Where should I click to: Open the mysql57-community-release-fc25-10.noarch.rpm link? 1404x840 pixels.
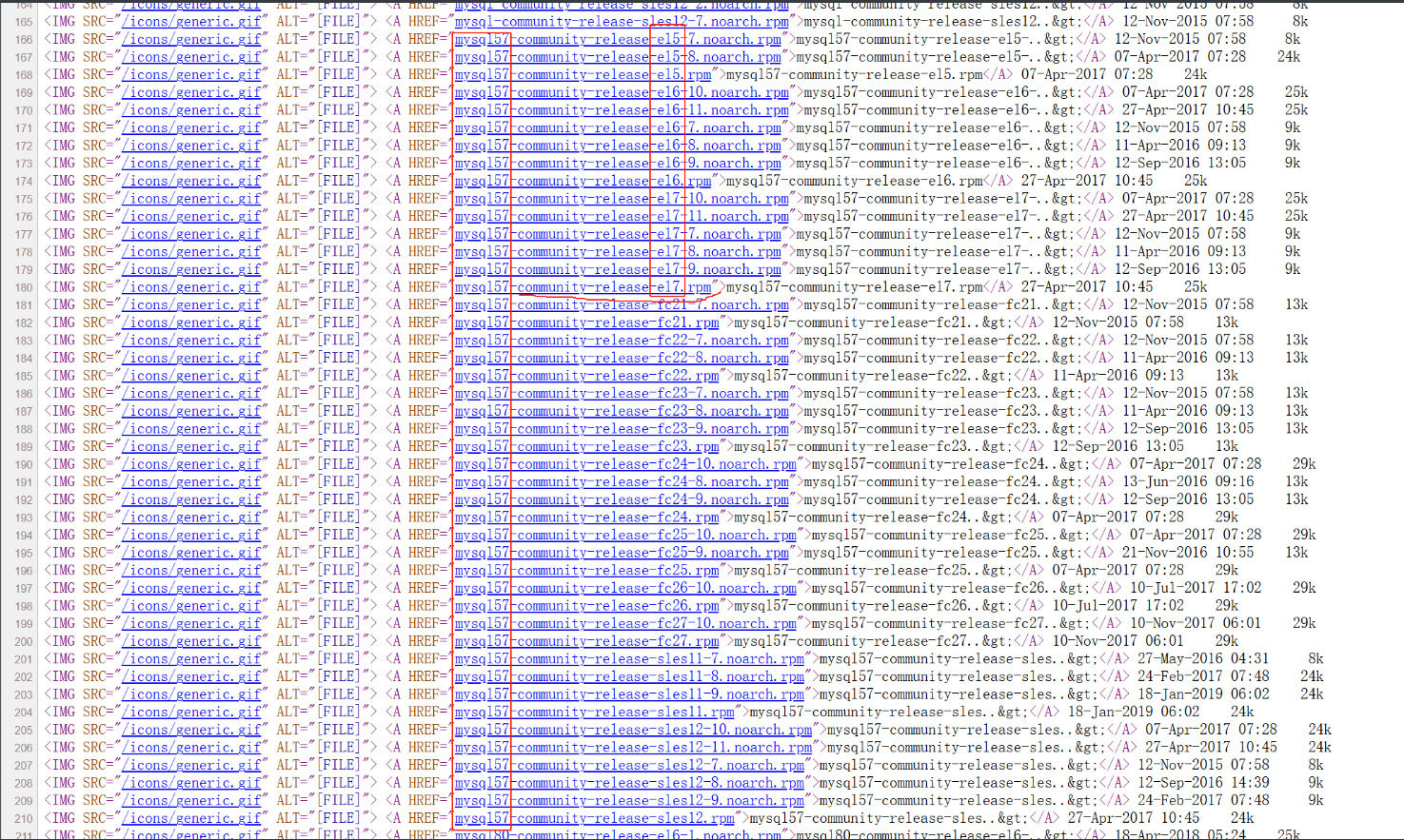[x=625, y=535]
